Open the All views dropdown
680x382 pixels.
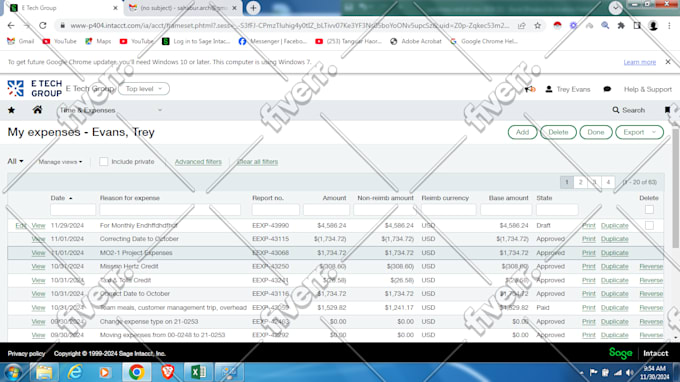(15, 161)
